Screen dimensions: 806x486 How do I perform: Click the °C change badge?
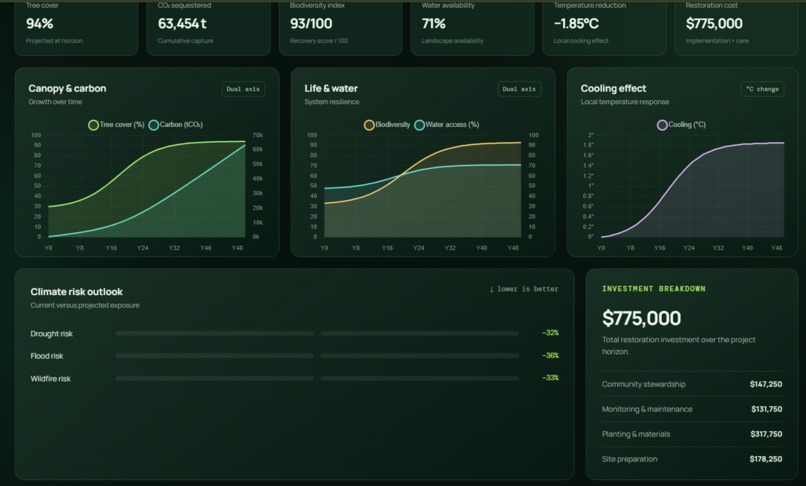click(762, 89)
